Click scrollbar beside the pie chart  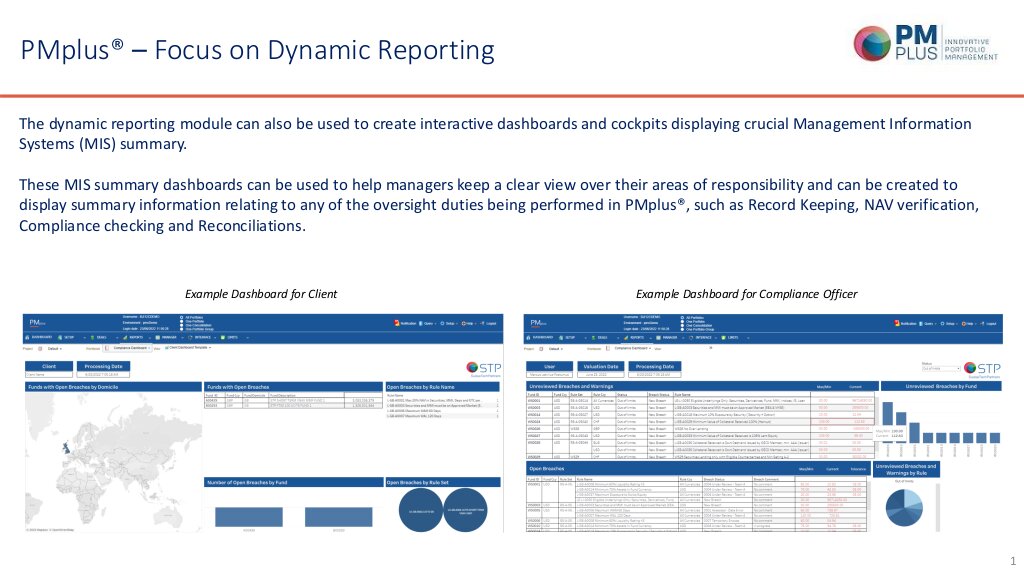click(938, 506)
